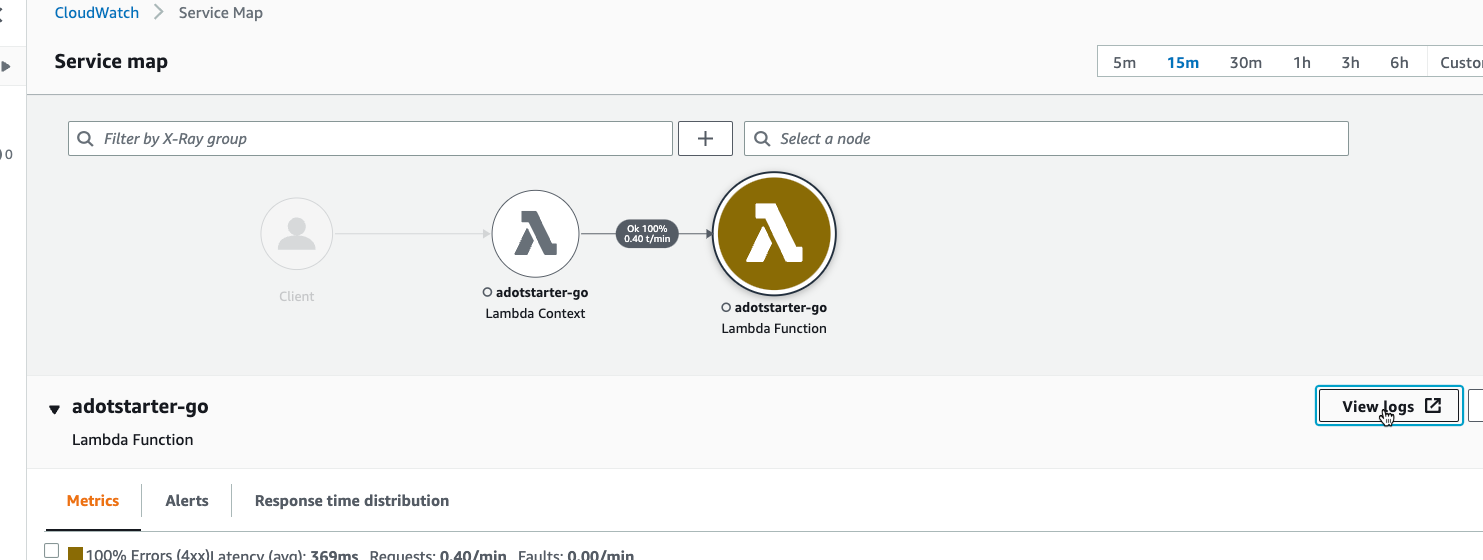1483x560 pixels.
Task: Select the 1h time range
Action: (x=1301, y=62)
